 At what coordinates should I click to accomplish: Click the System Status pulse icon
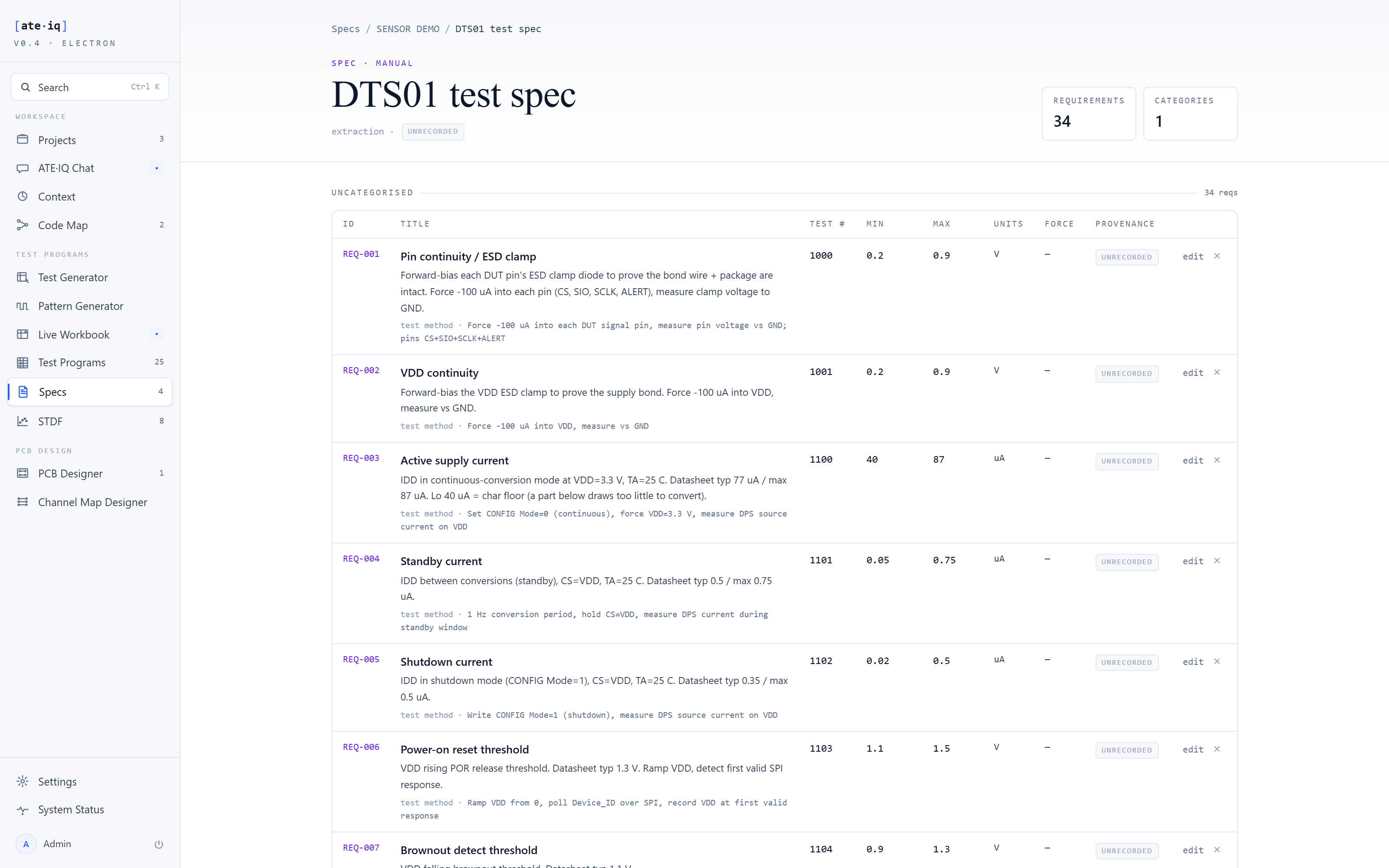[23, 810]
